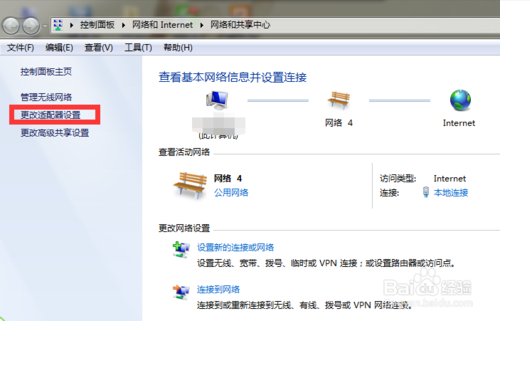Open 设置新的连接或网络 link
The height and width of the screenshot is (376, 530).
236,247
